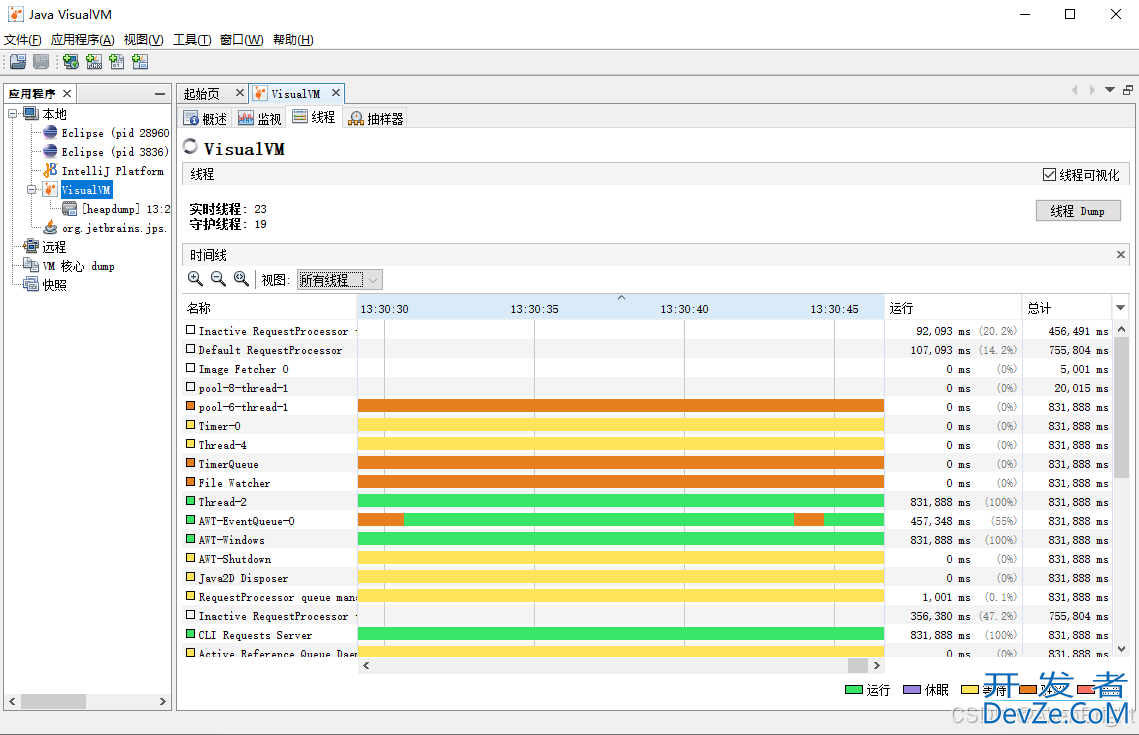
Task: Open the 窗口(W) menu
Action: [242, 39]
